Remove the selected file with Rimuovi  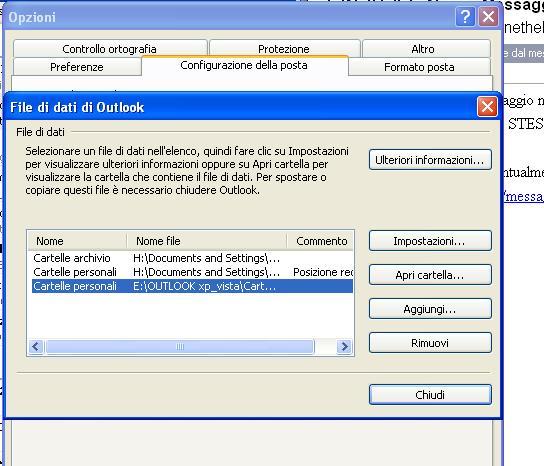tap(430, 343)
